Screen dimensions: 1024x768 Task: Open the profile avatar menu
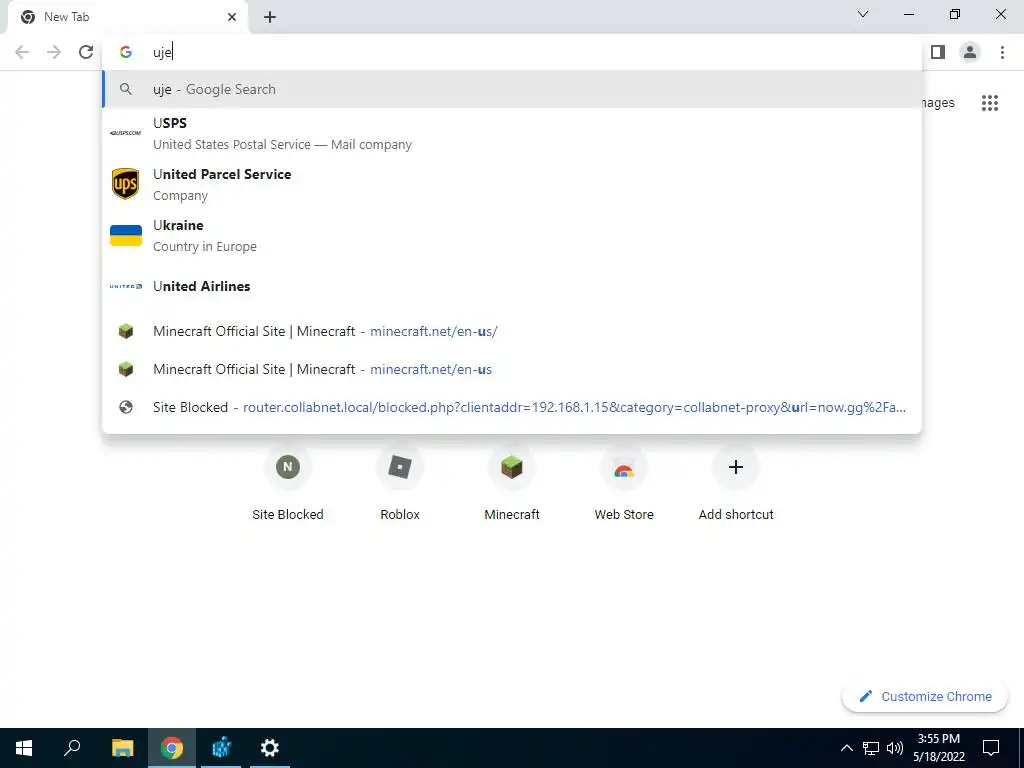click(x=970, y=52)
